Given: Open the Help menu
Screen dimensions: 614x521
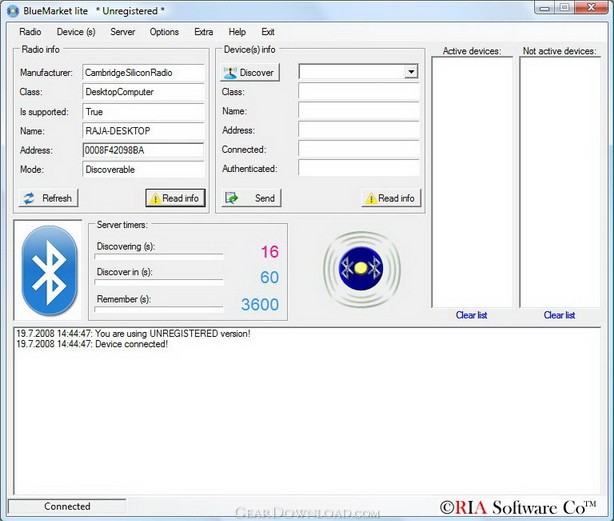Looking at the screenshot, I should tap(237, 32).
